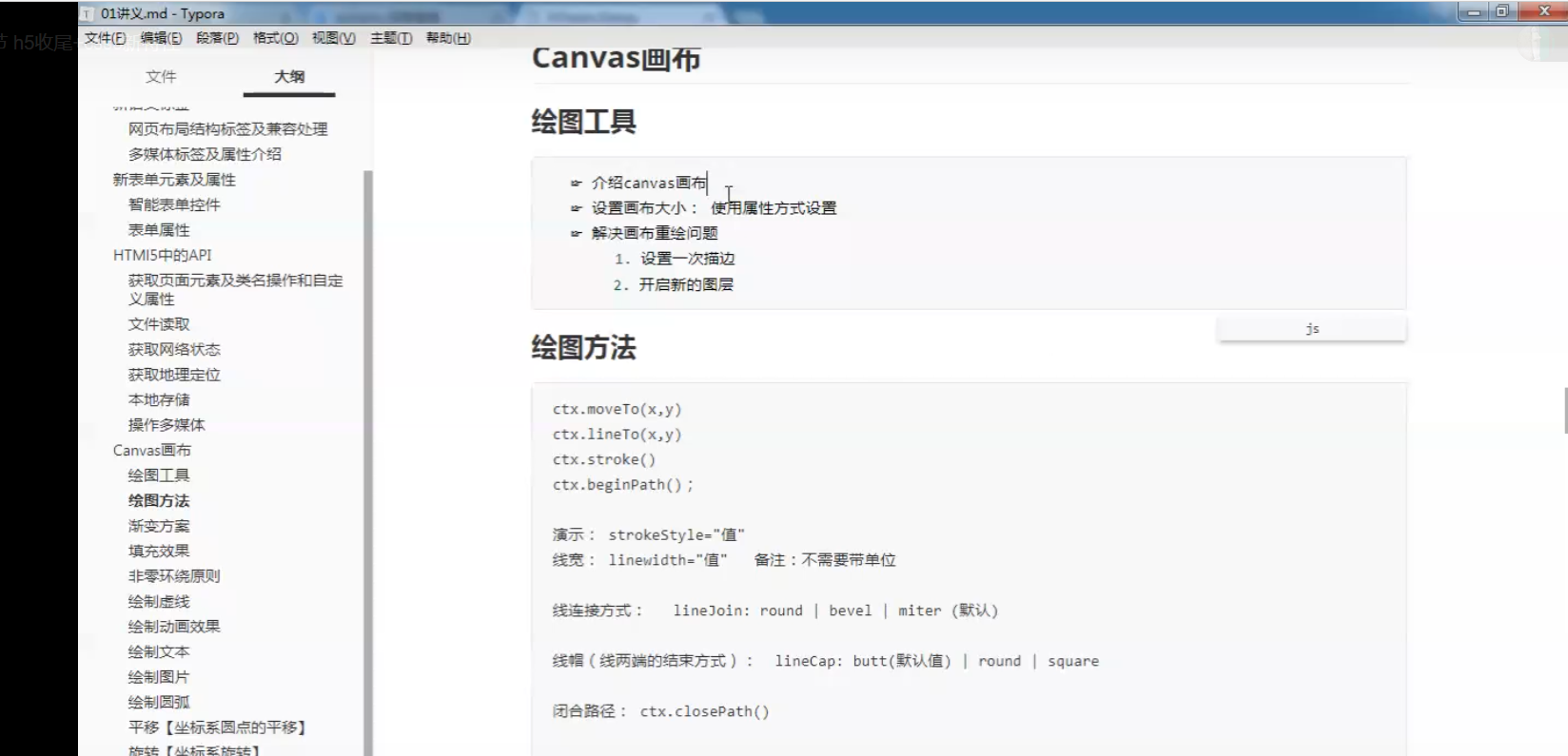Viewport: 1568px width, 756px height.
Task: Open the 文件(F) menu
Action: (105, 38)
